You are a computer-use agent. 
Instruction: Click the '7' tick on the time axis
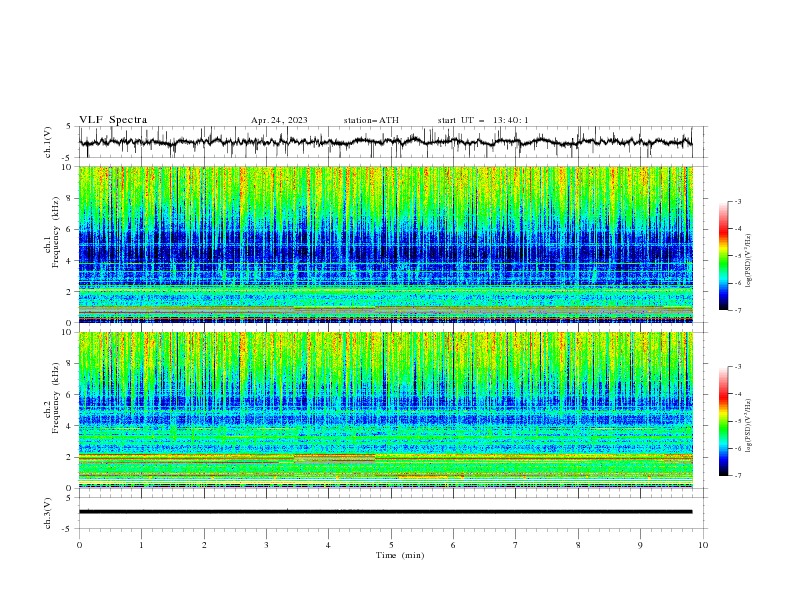(516, 545)
